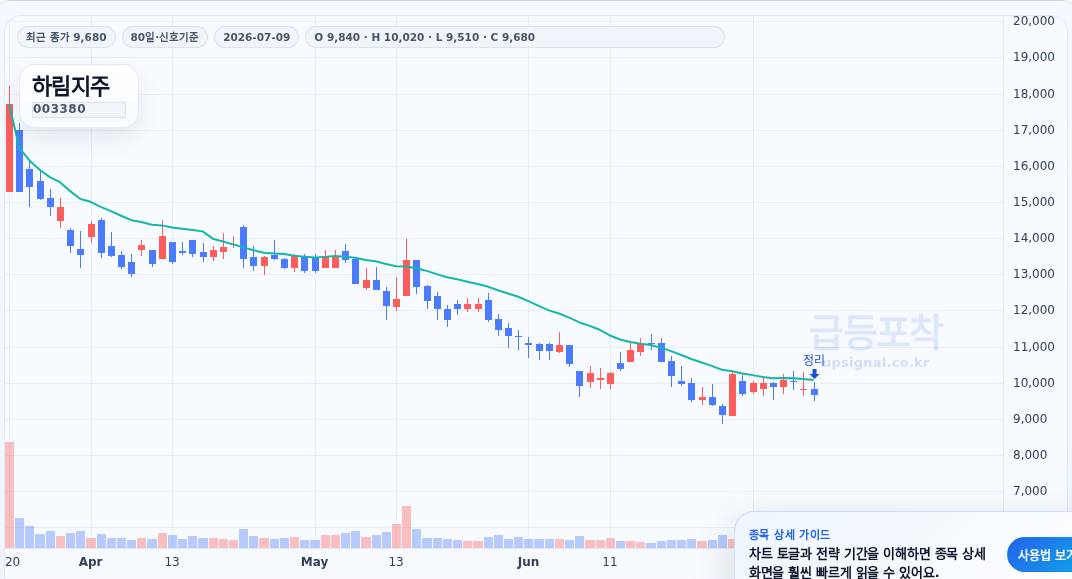
Task: Click the 2026-07-09 date chip
Action: [256, 37]
